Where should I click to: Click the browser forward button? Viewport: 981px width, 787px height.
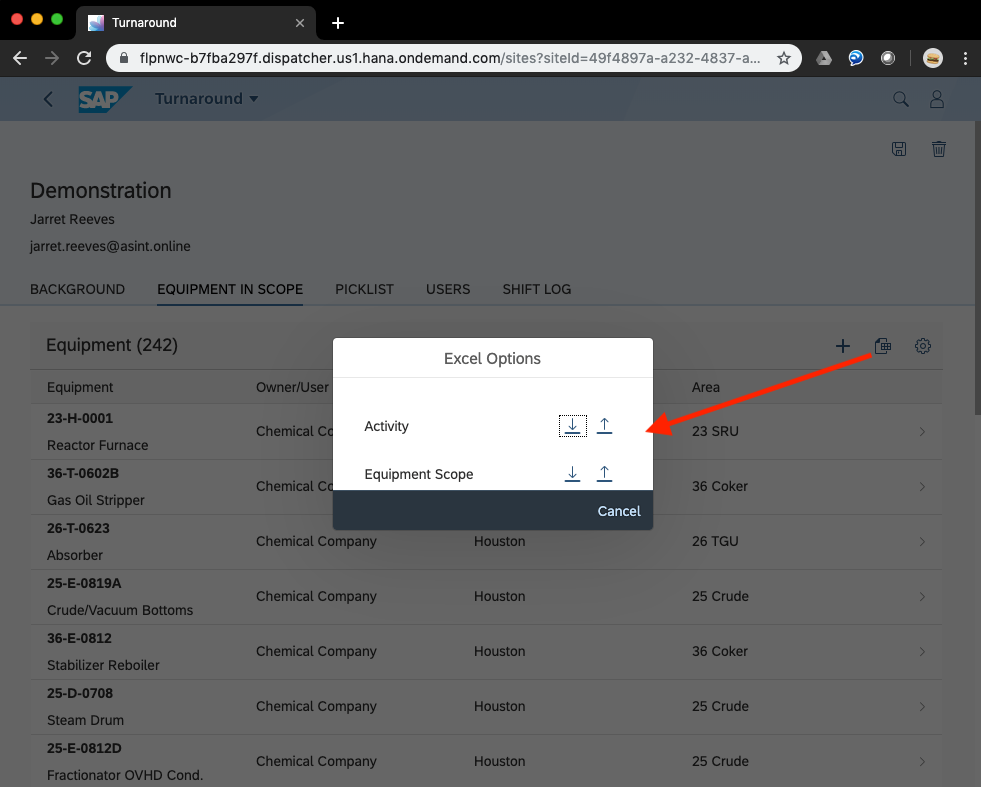tap(52, 58)
